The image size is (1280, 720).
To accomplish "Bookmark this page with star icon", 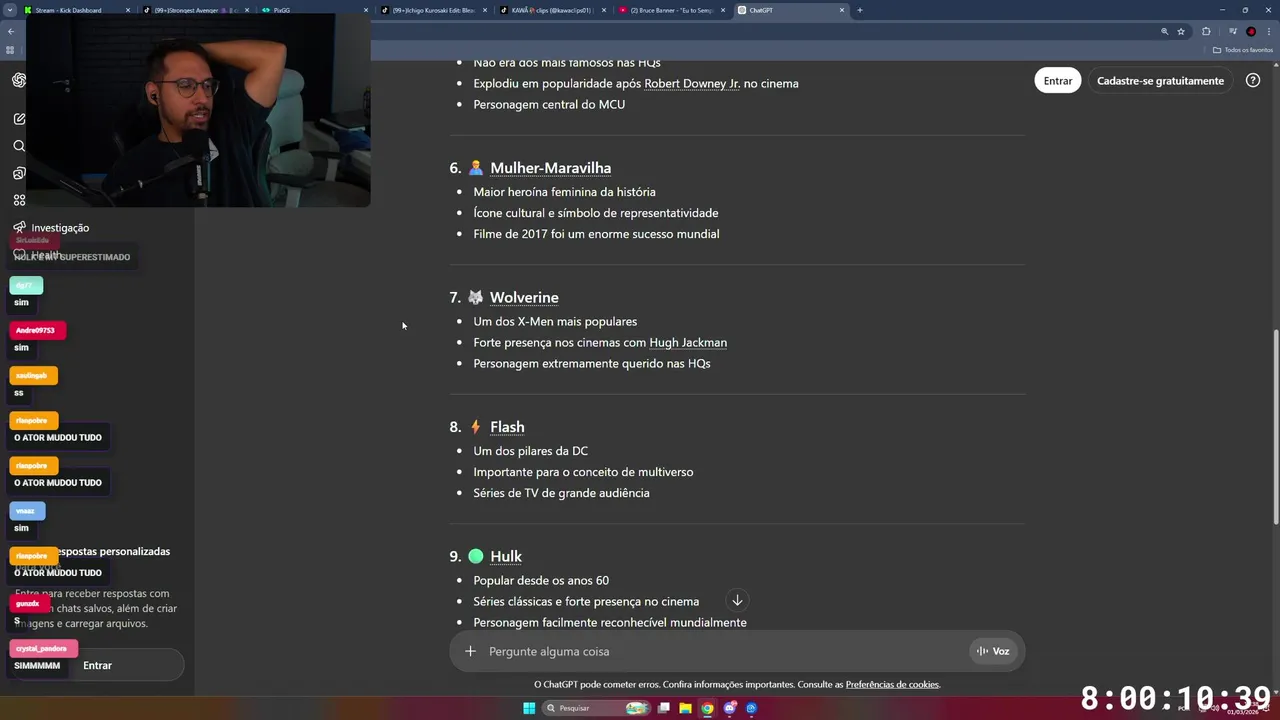I will click(x=1181, y=31).
